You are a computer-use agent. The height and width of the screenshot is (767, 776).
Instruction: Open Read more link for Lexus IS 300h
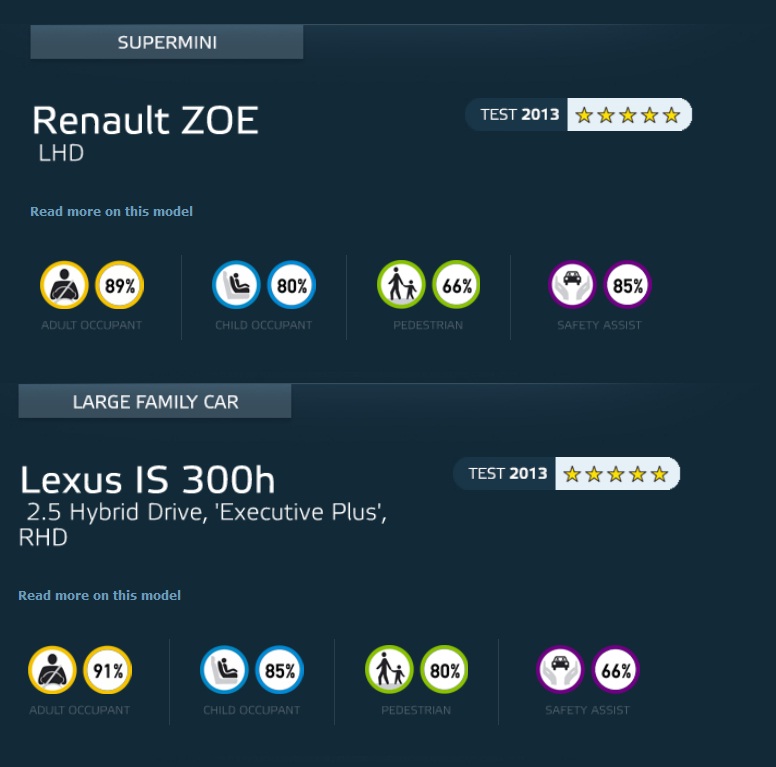point(99,595)
